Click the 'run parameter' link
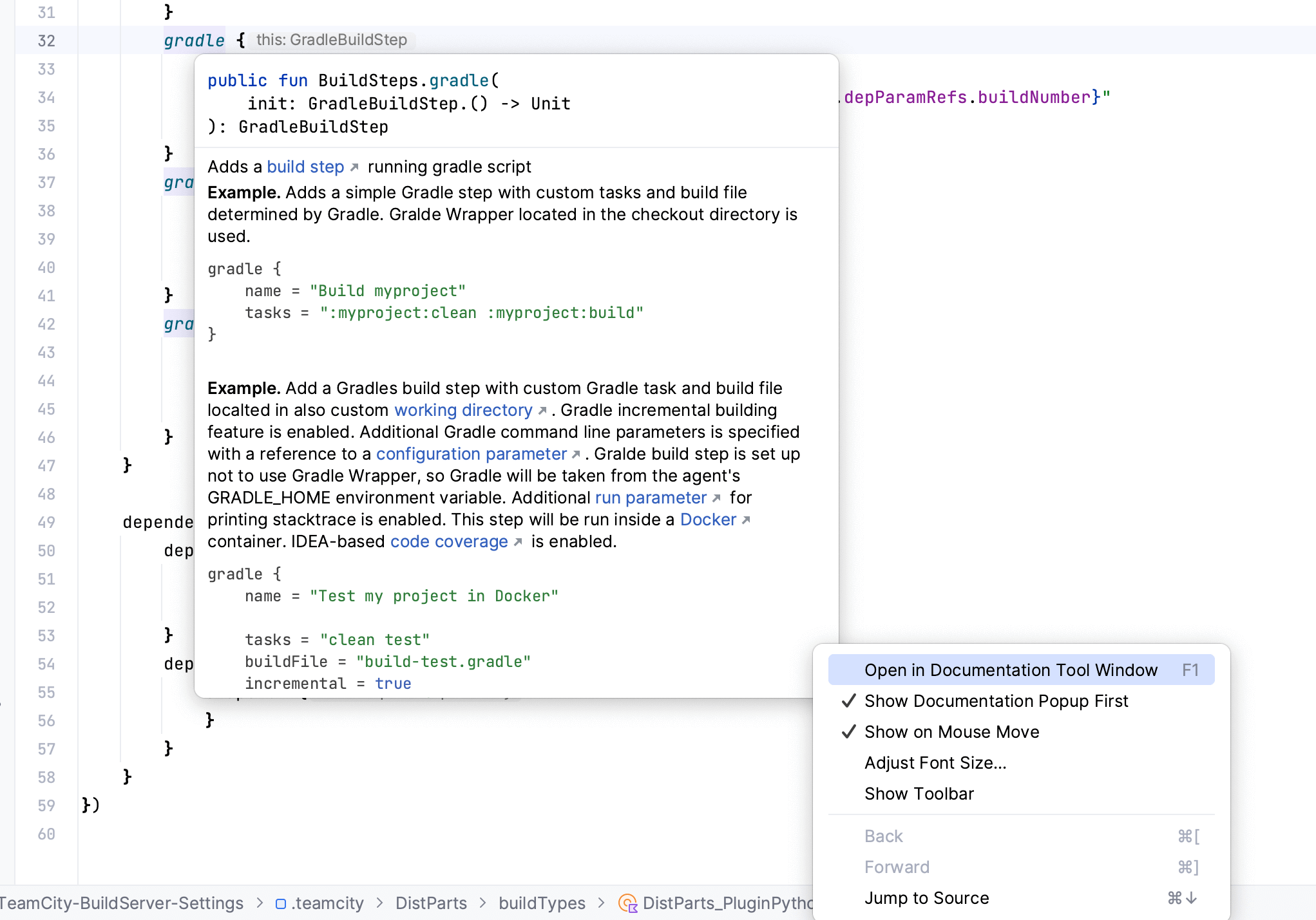1316x920 pixels. (651, 498)
